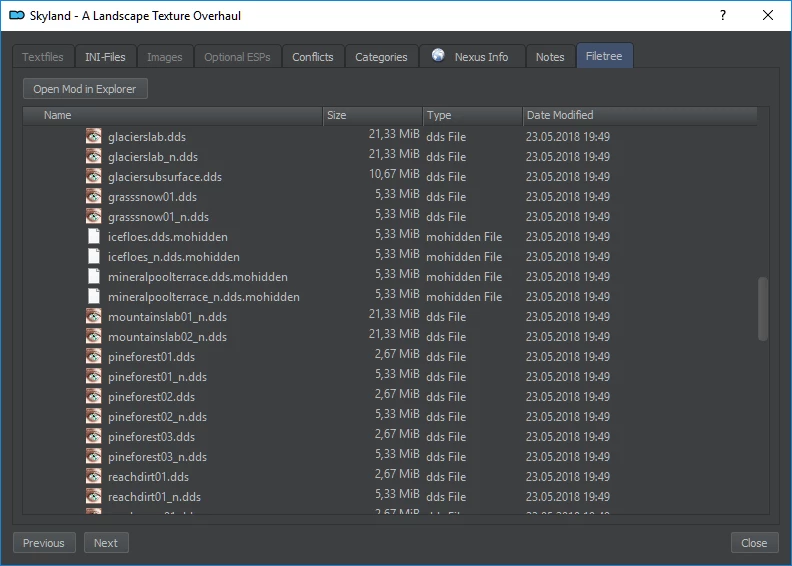Click the 10,67 MiB size cell
Image resolution: width=792 pixels, height=566 pixels.
(x=394, y=174)
